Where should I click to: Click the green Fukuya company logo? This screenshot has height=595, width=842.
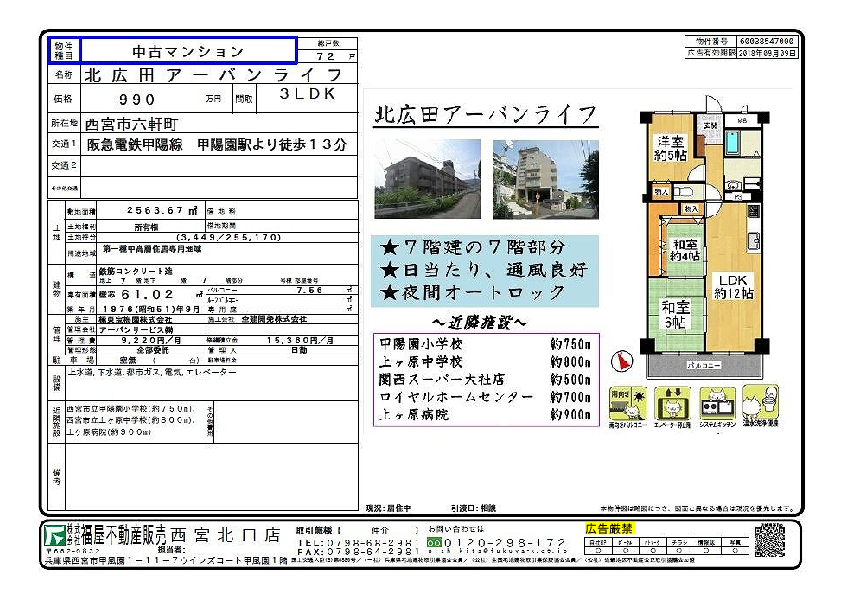point(53,538)
